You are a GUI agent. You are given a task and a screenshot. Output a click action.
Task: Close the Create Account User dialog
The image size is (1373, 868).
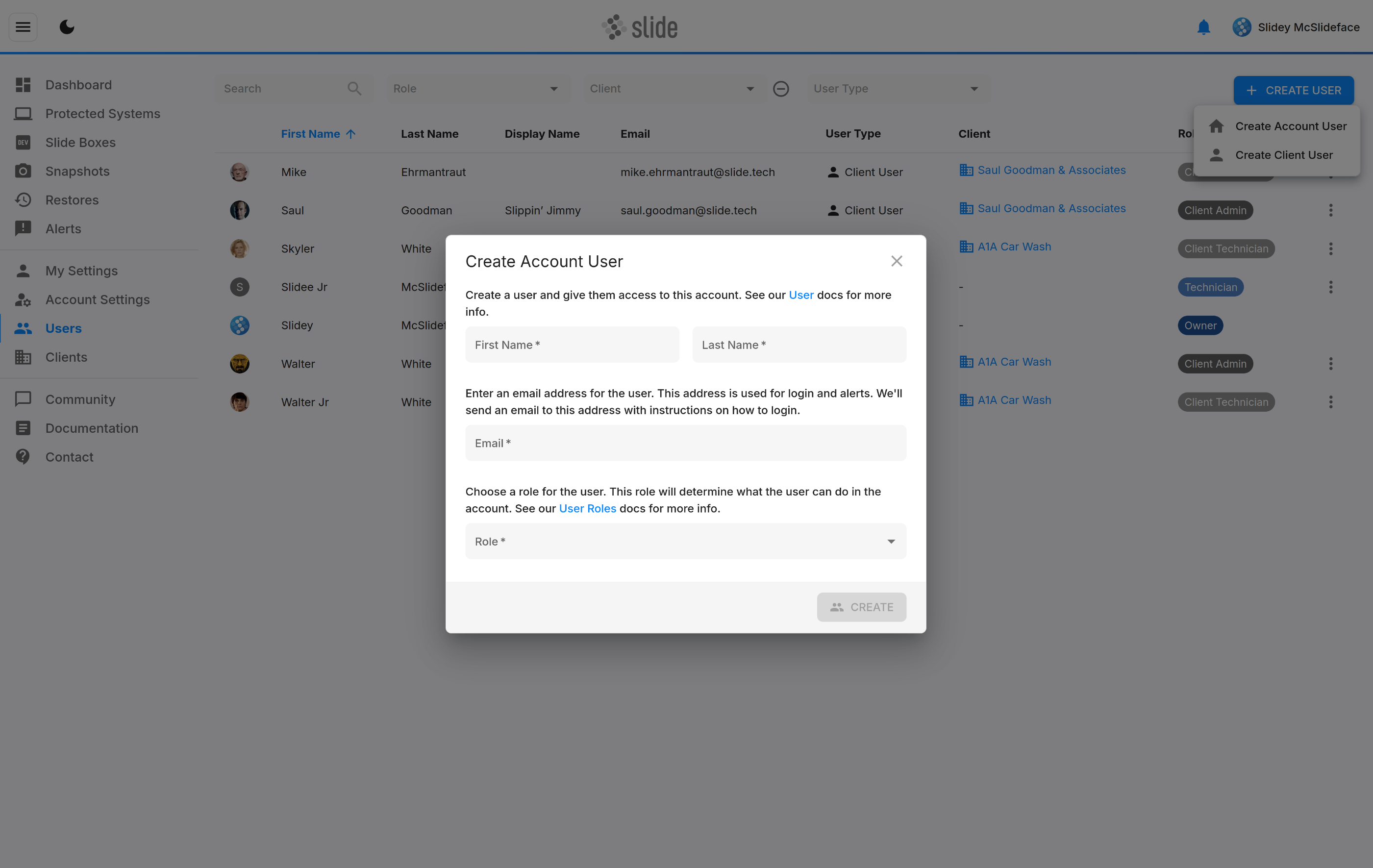click(897, 261)
